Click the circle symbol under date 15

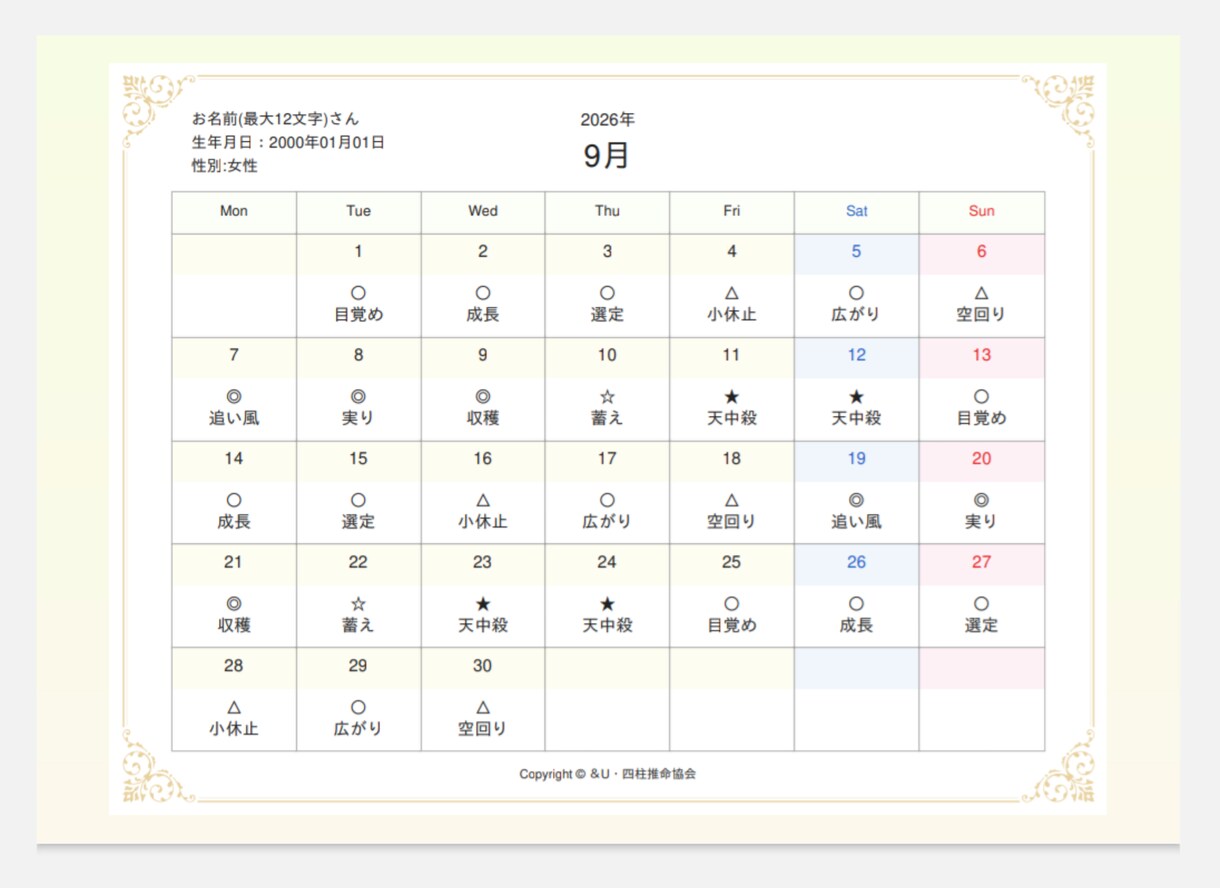(x=358, y=500)
